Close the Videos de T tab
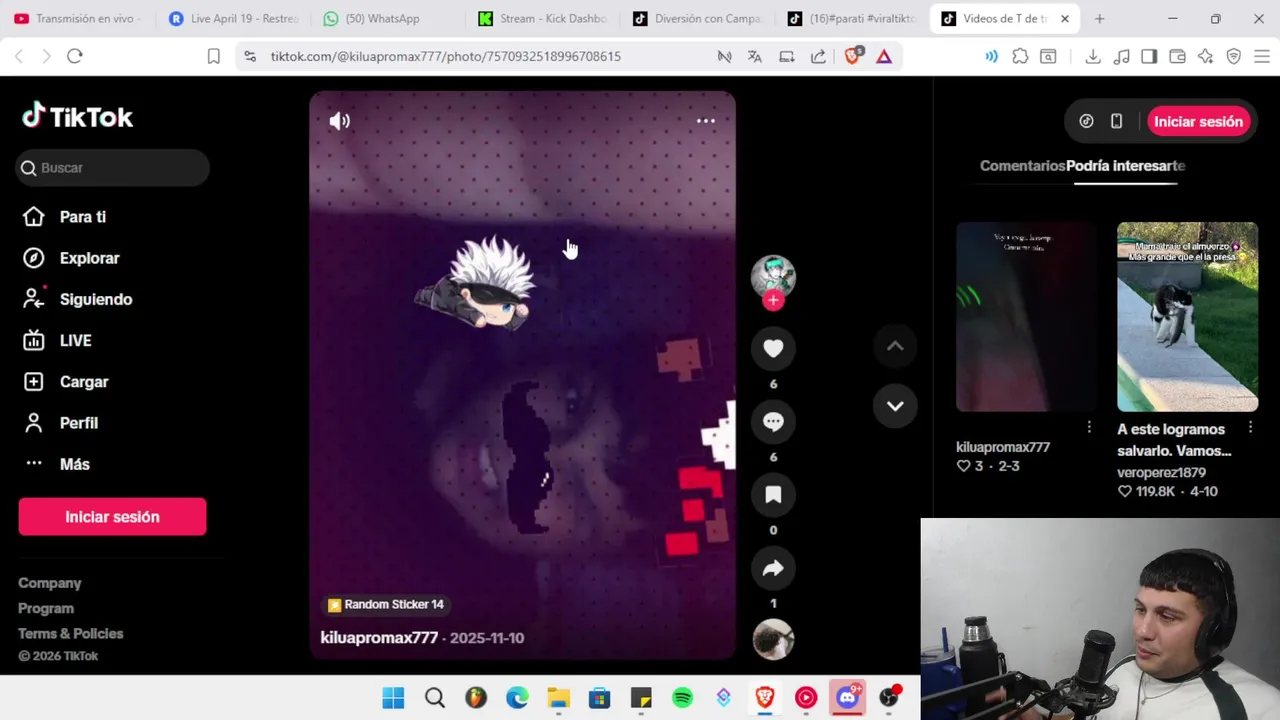1280x720 pixels. [1065, 19]
